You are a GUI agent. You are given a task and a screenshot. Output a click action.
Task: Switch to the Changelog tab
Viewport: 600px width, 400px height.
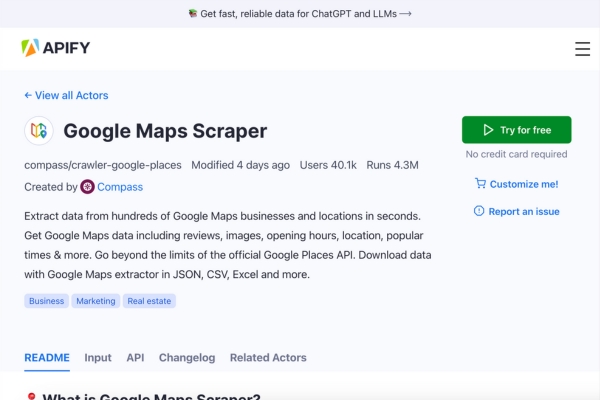click(187, 358)
